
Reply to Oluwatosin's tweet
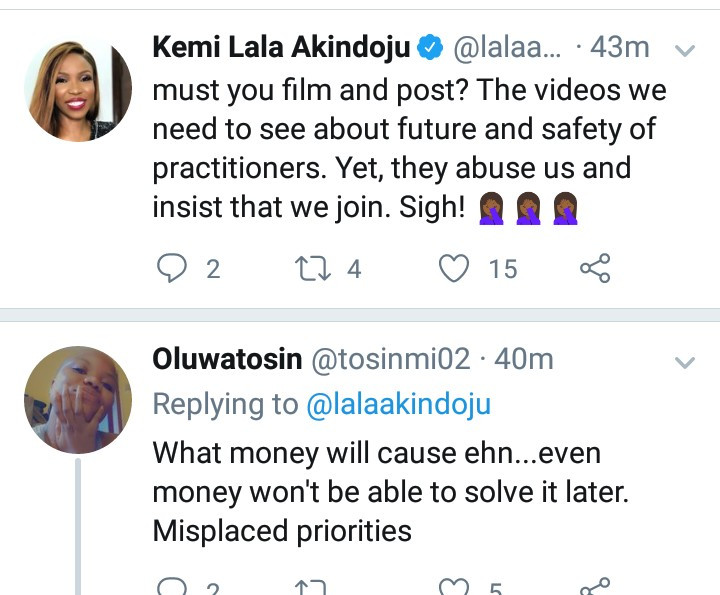(x=173, y=588)
